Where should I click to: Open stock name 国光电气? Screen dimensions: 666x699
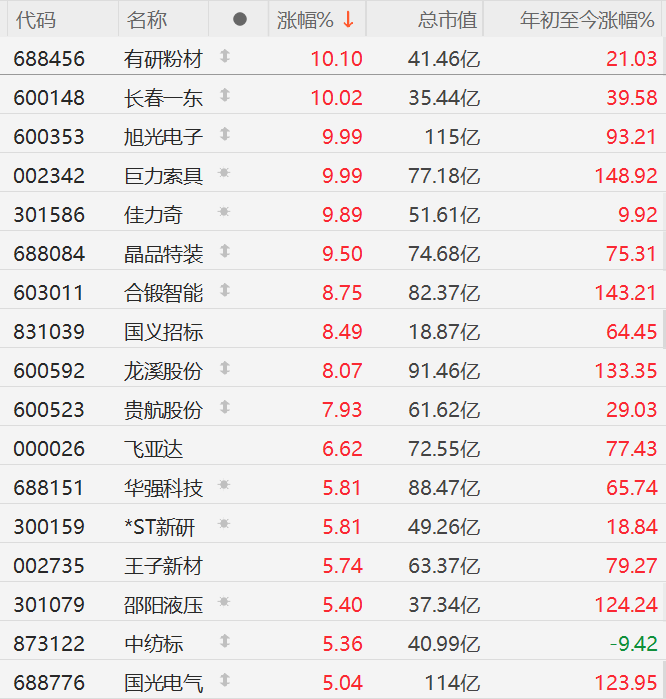tap(163, 683)
